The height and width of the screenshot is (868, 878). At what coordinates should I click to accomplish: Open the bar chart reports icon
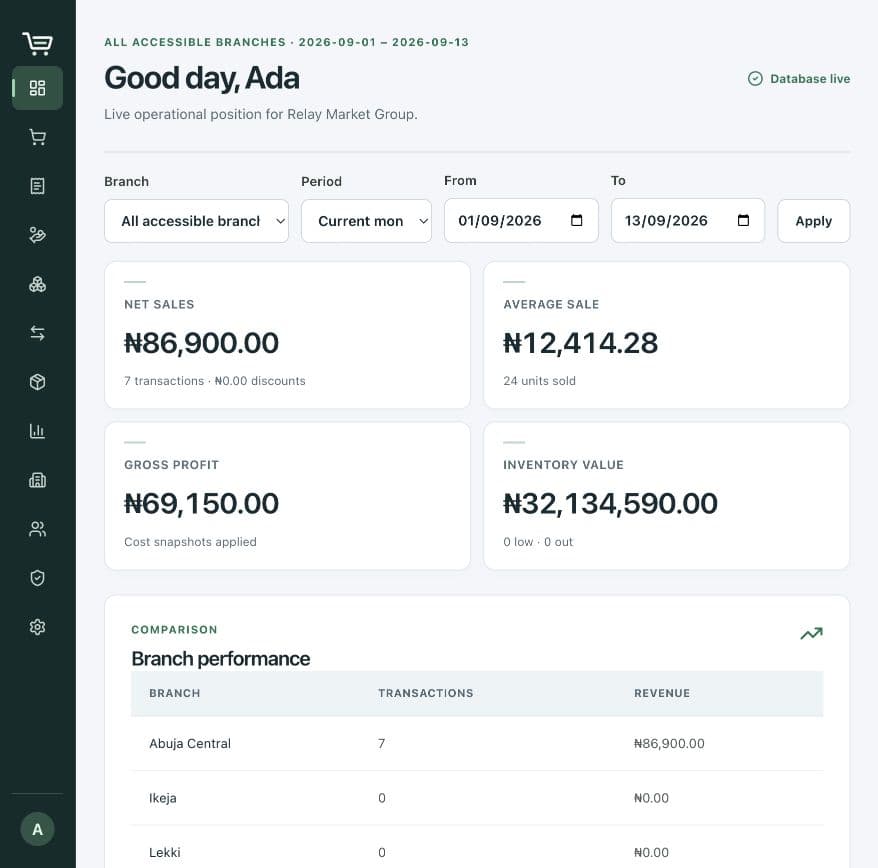[x=38, y=431]
